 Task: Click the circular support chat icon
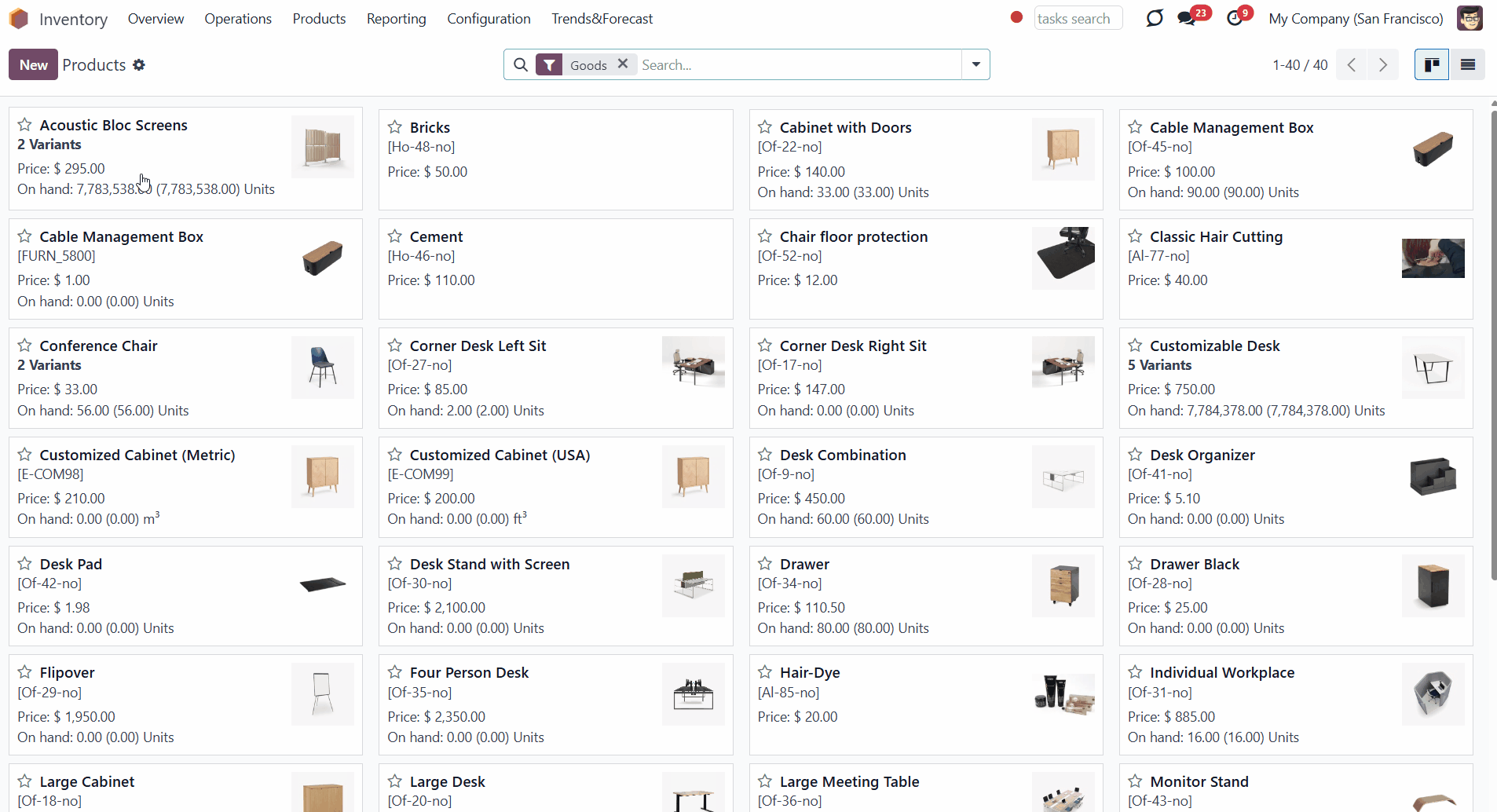[x=1154, y=18]
